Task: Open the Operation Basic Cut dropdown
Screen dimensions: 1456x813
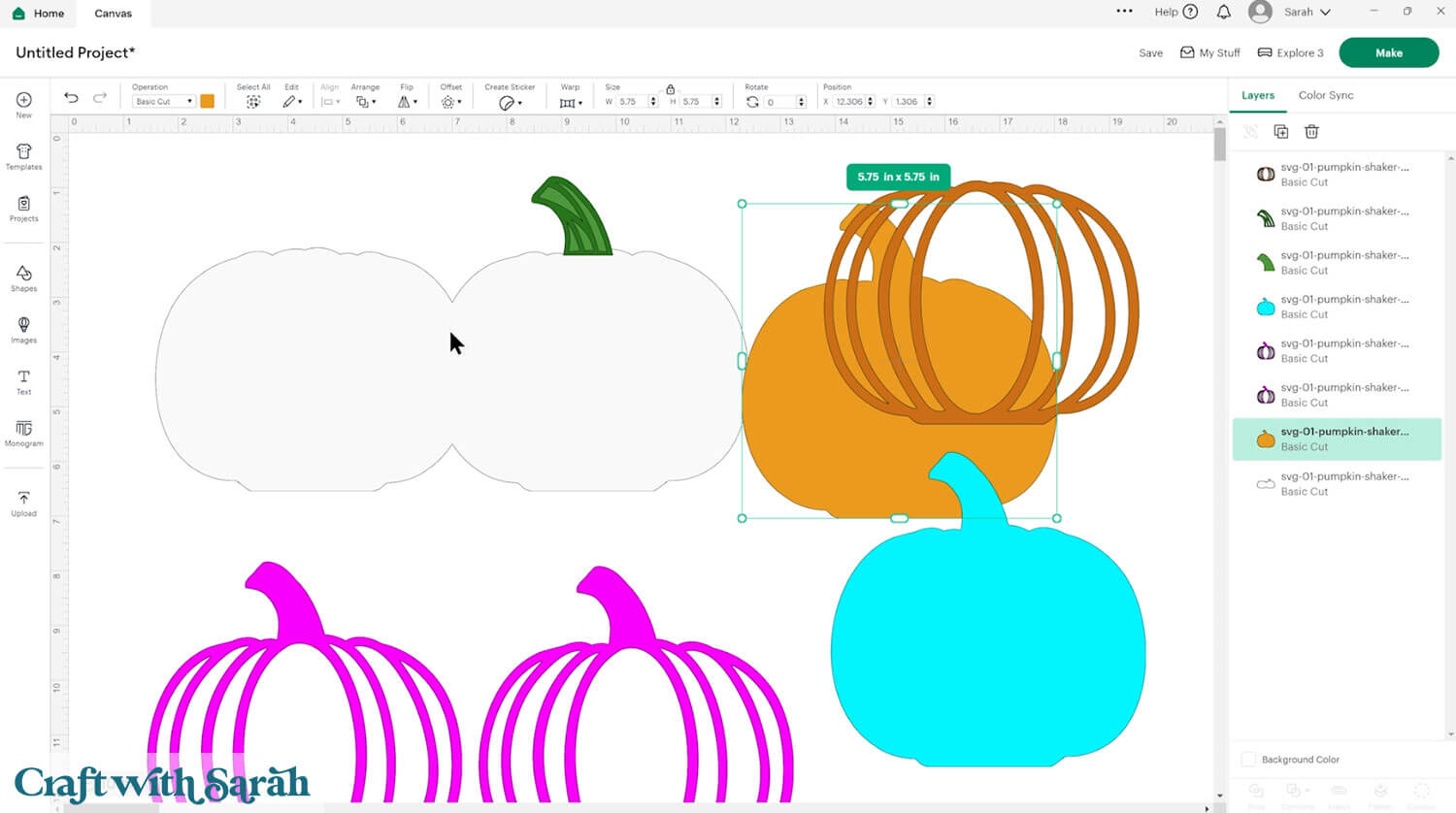Action: point(163,101)
